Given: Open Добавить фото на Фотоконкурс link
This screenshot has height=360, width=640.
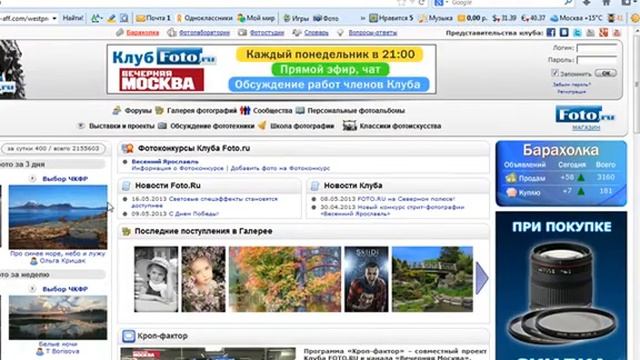Looking at the screenshot, I should [x=280, y=168].
